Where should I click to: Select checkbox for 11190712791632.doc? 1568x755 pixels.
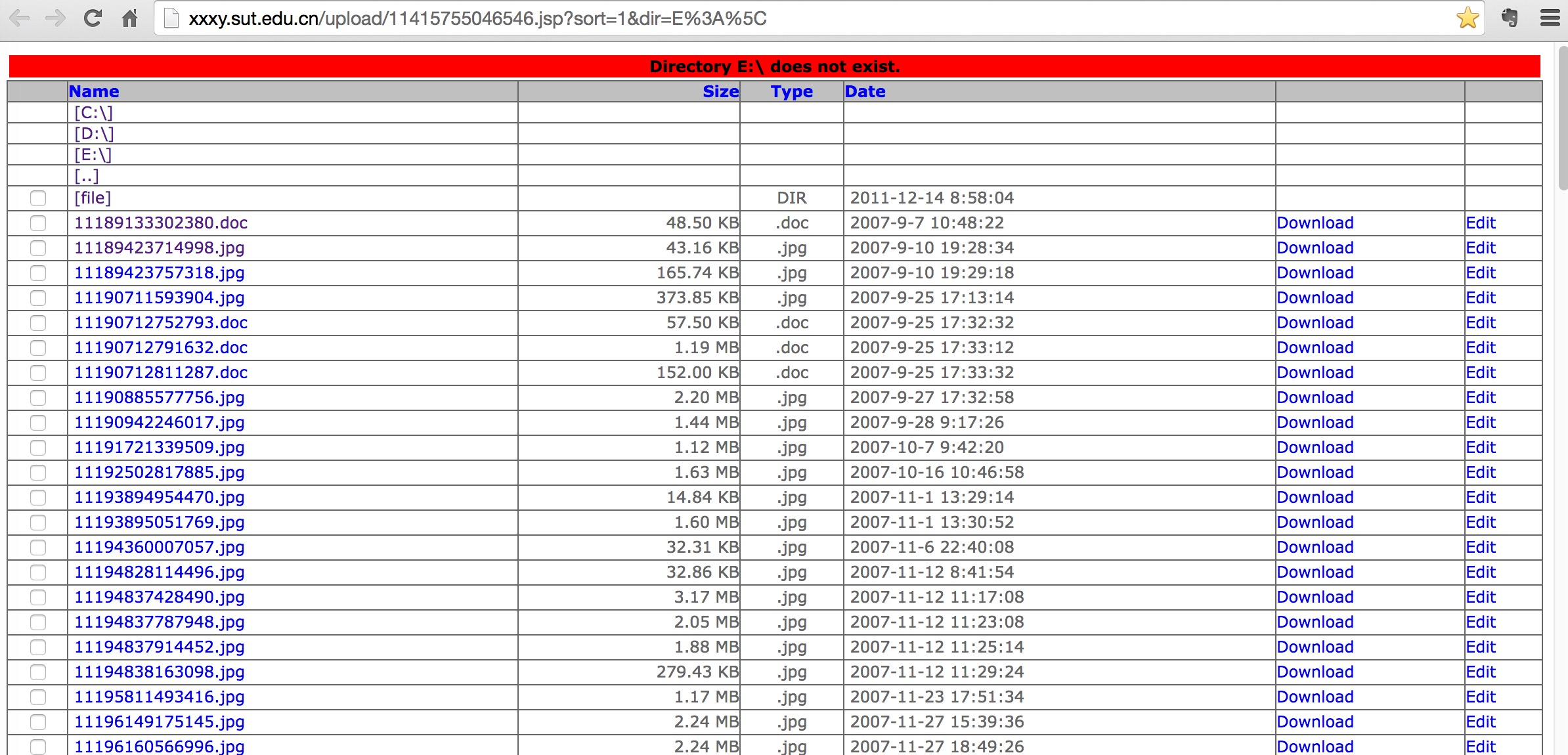[x=38, y=347]
